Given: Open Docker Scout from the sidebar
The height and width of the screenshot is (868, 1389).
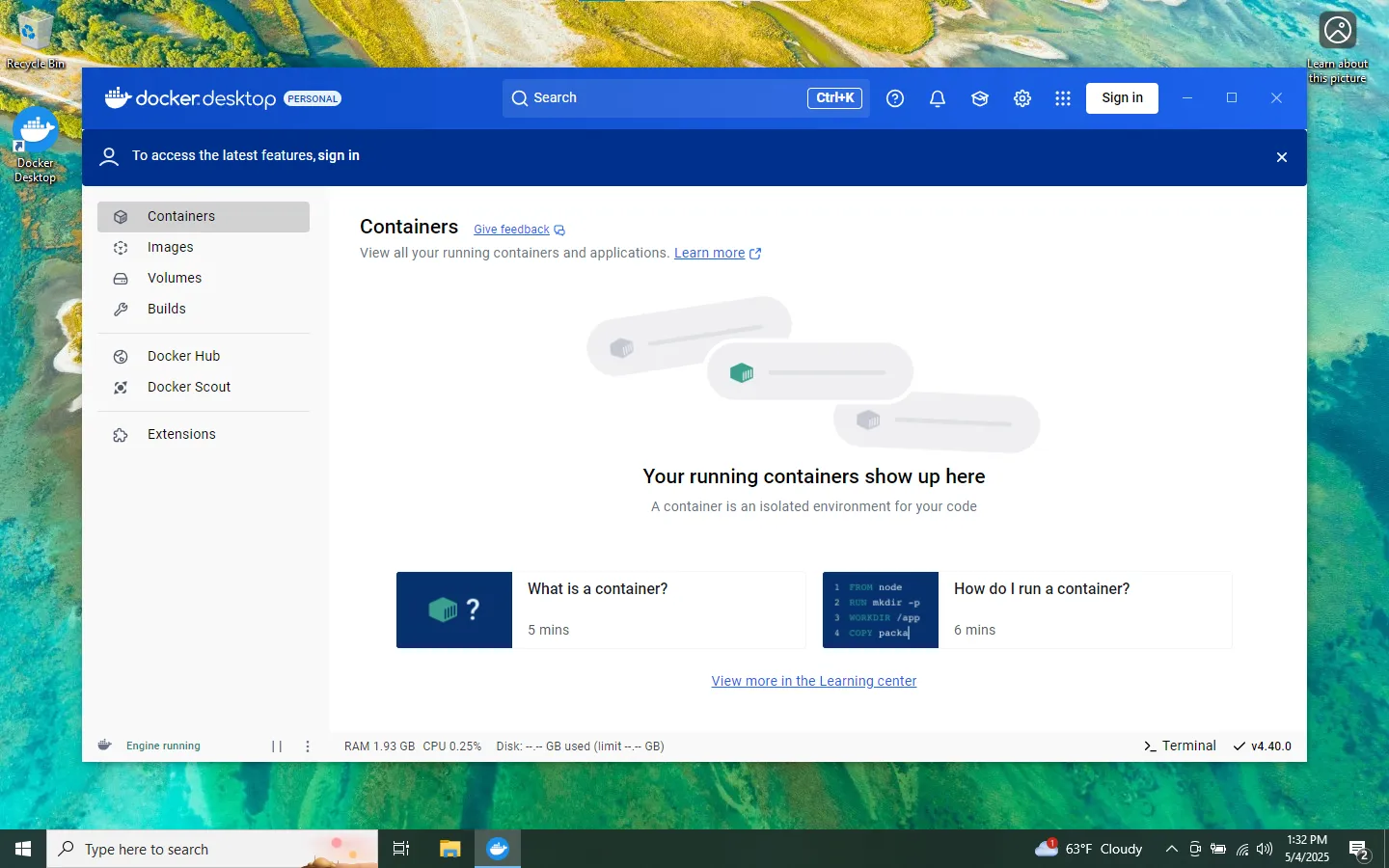Looking at the screenshot, I should 189,387.
